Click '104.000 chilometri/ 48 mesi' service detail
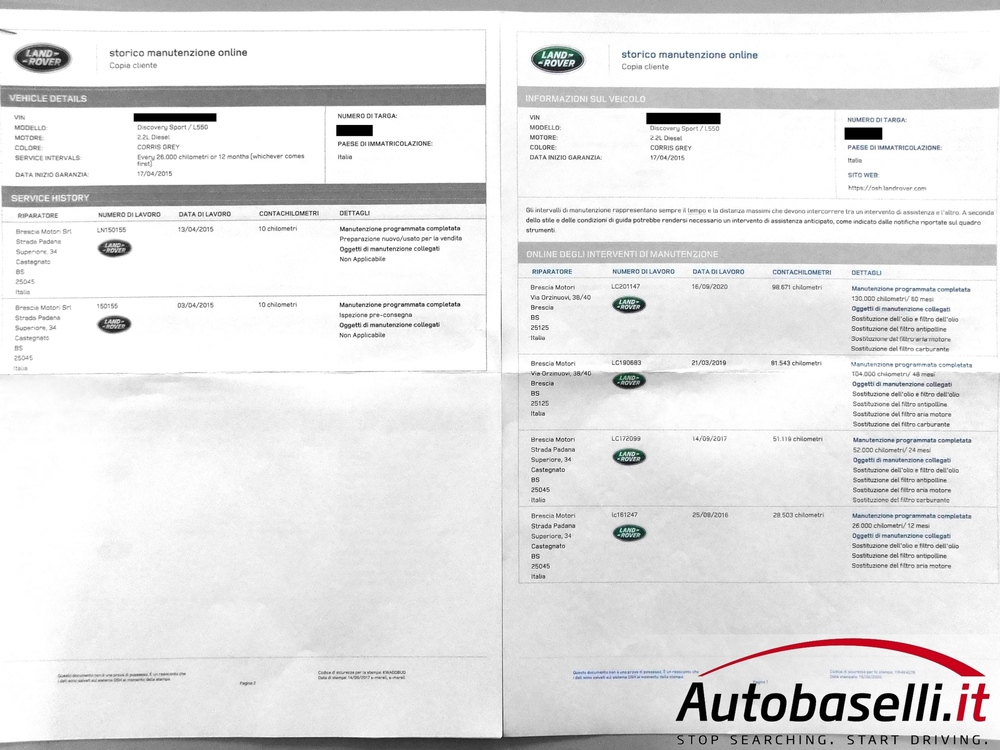This screenshot has height=750, width=1000. coord(893,374)
